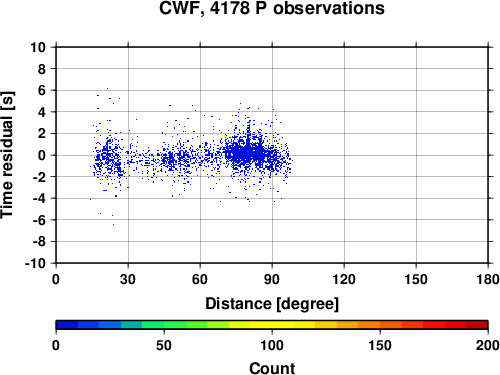Click the Count colorbar label
Image resolution: width=500 pixels, height=375 pixels.
click(272, 368)
